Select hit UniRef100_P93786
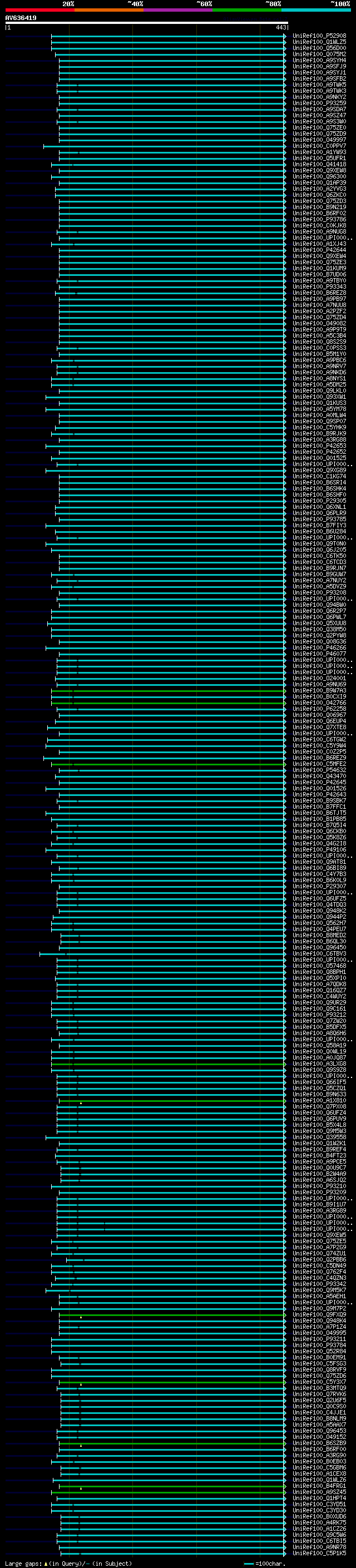This screenshot has height=1568, width=356. pos(319,219)
